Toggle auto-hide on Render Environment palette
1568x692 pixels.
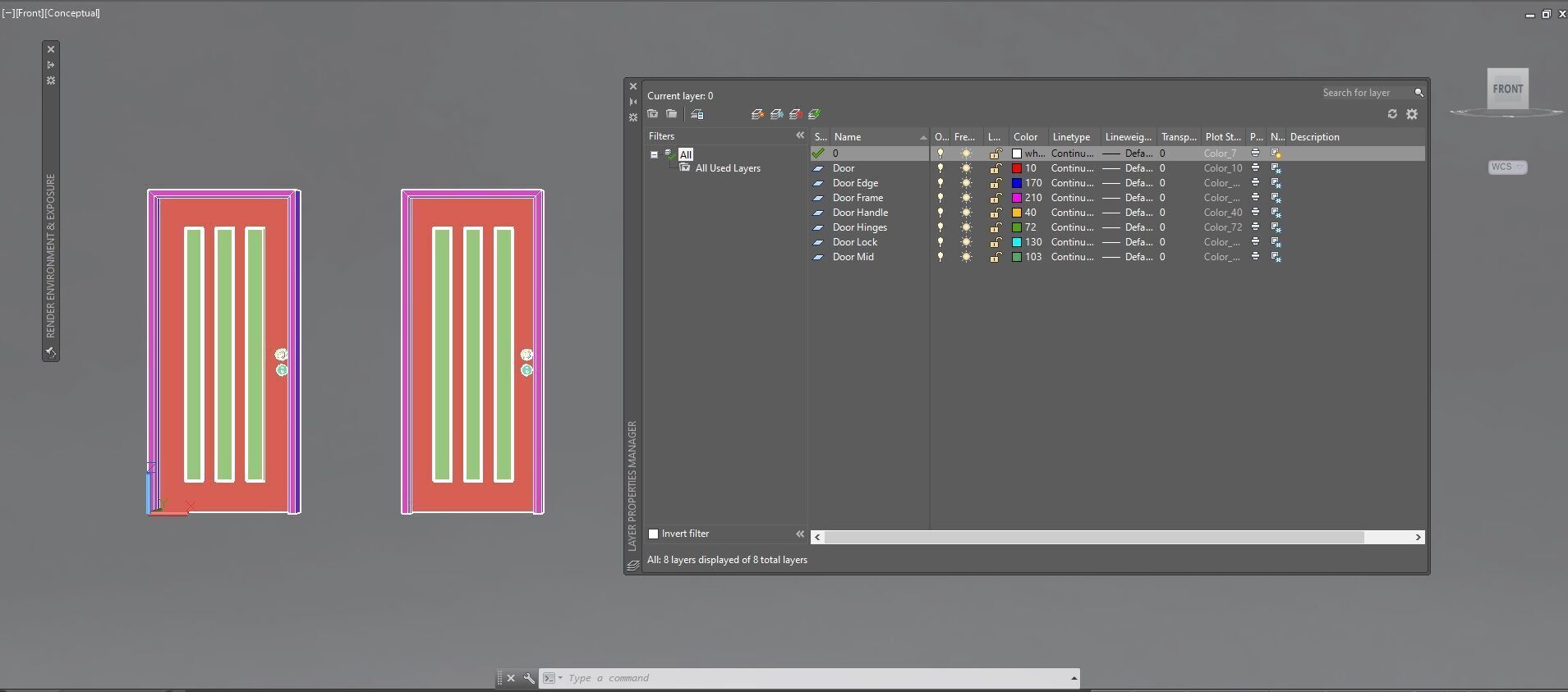click(51, 65)
